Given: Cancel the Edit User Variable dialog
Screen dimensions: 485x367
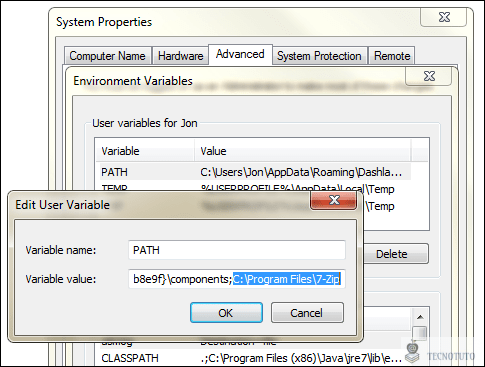Looking at the screenshot, I should coord(307,313).
